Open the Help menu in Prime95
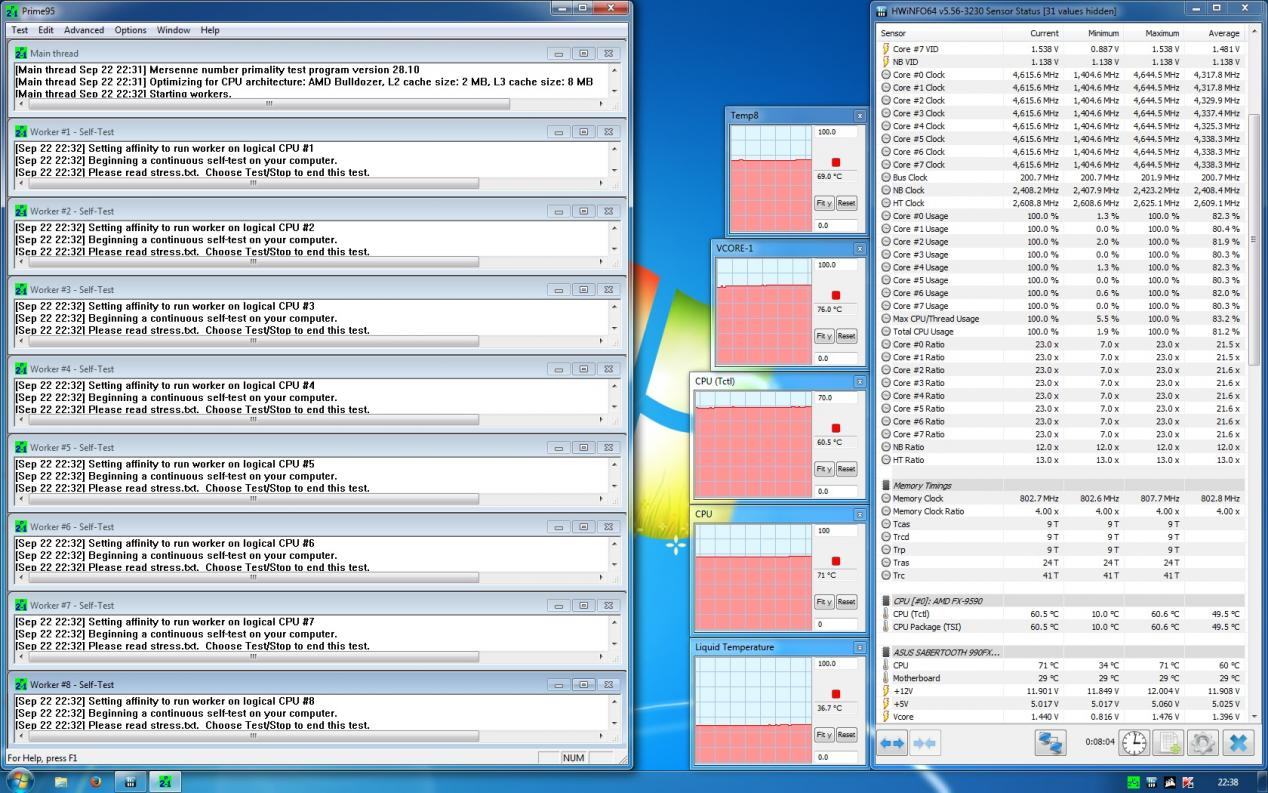This screenshot has height=793, width=1268. point(210,30)
